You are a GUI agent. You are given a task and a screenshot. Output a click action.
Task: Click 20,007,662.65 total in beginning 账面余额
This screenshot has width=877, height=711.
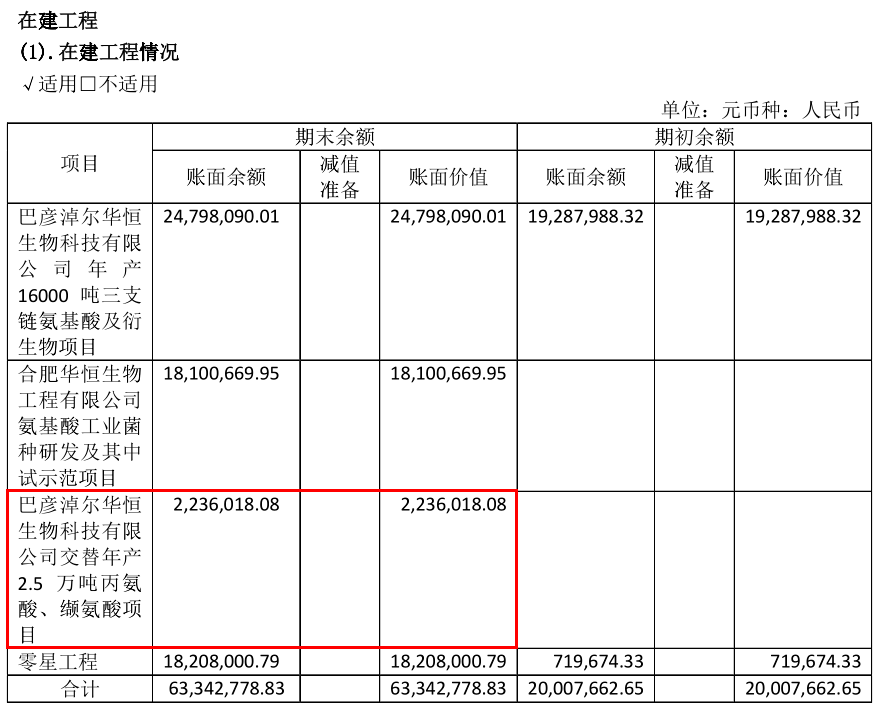point(586,688)
